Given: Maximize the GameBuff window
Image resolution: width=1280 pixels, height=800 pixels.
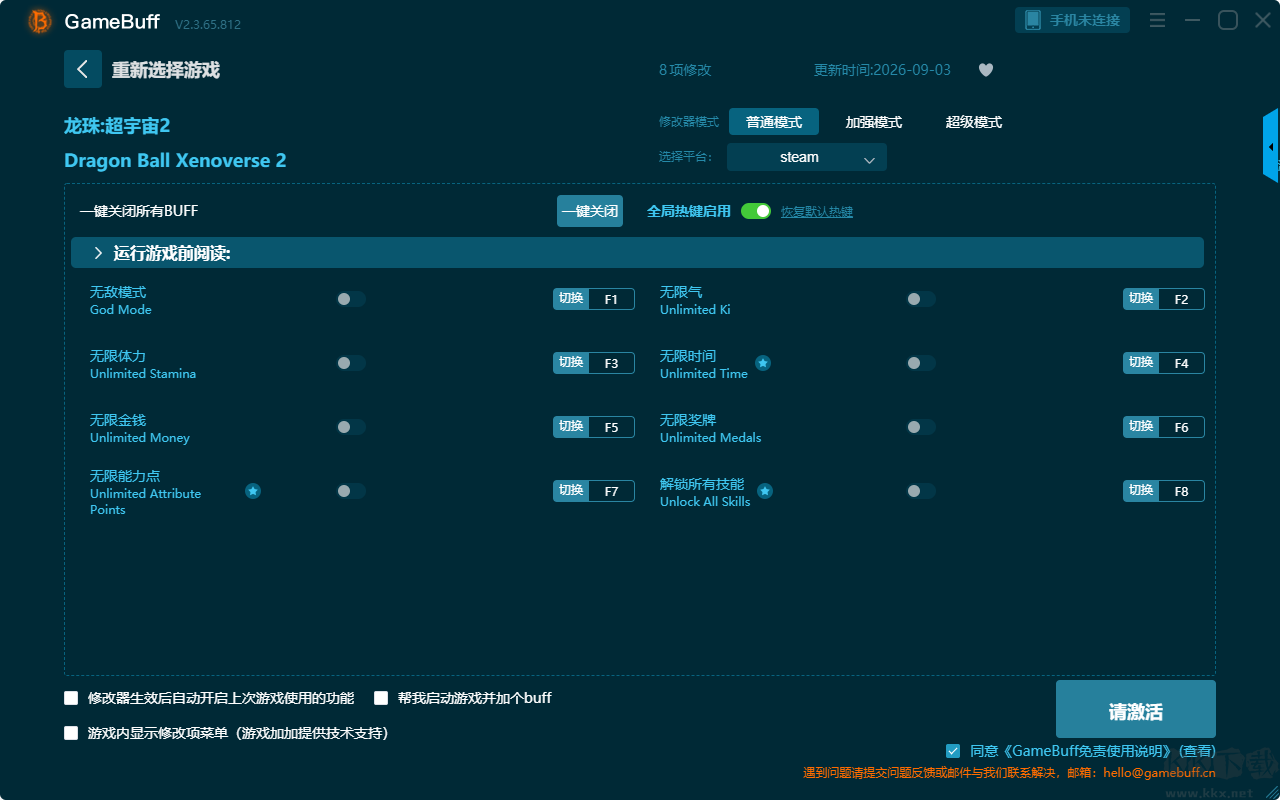Looking at the screenshot, I should (x=1228, y=20).
